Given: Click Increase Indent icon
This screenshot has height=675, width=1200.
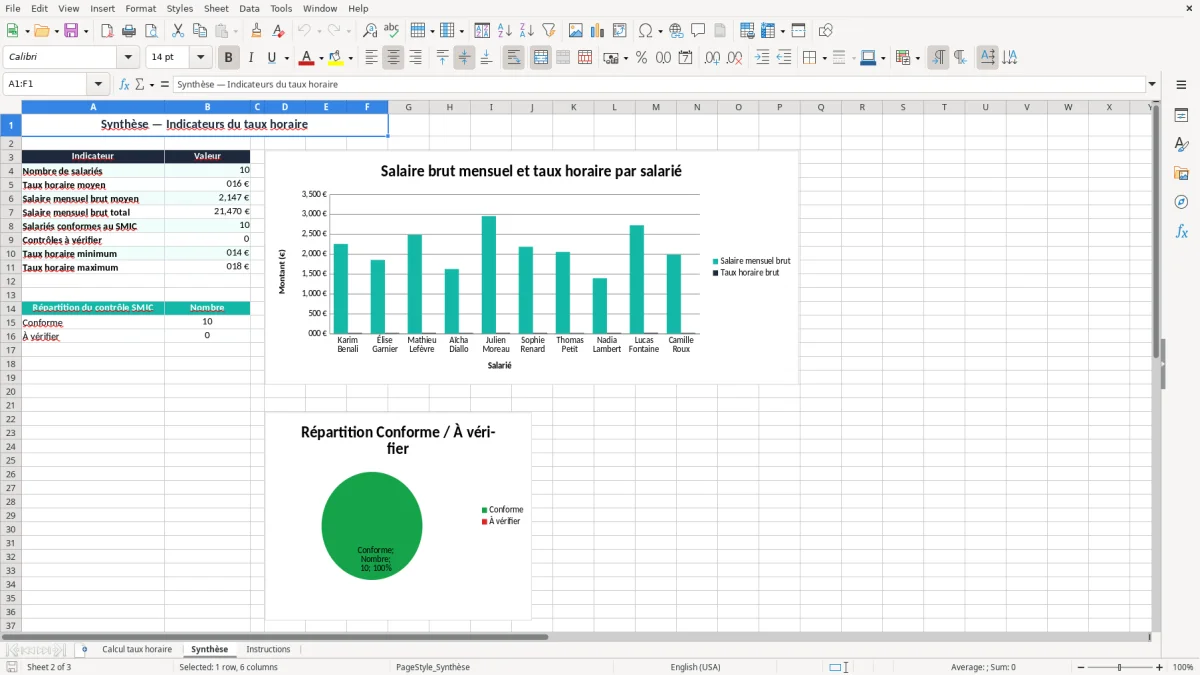Looking at the screenshot, I should pos(762,58).
